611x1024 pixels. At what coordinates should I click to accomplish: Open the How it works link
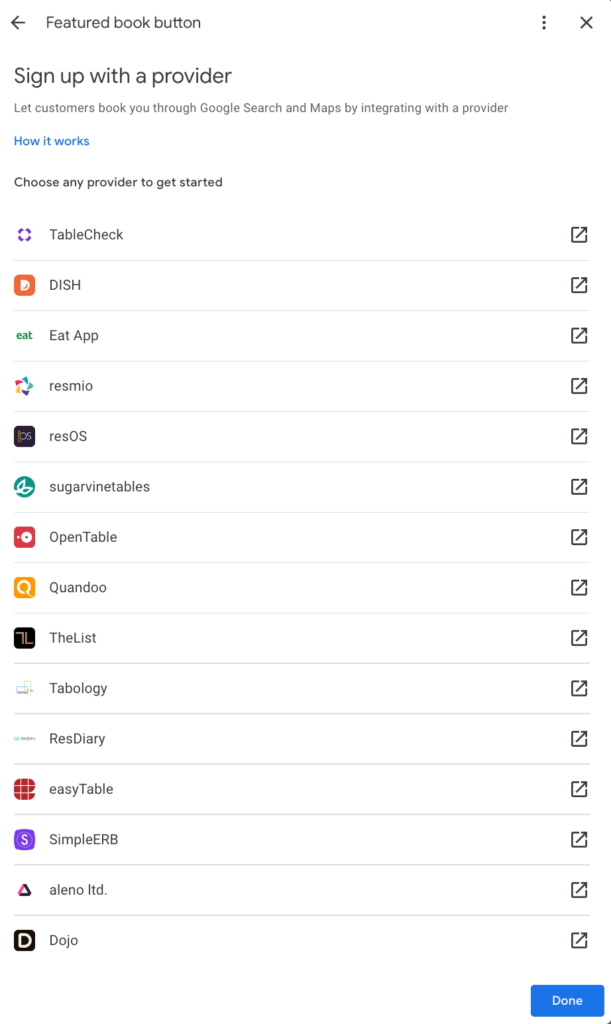pyautogui.click(x=52, y=141)
